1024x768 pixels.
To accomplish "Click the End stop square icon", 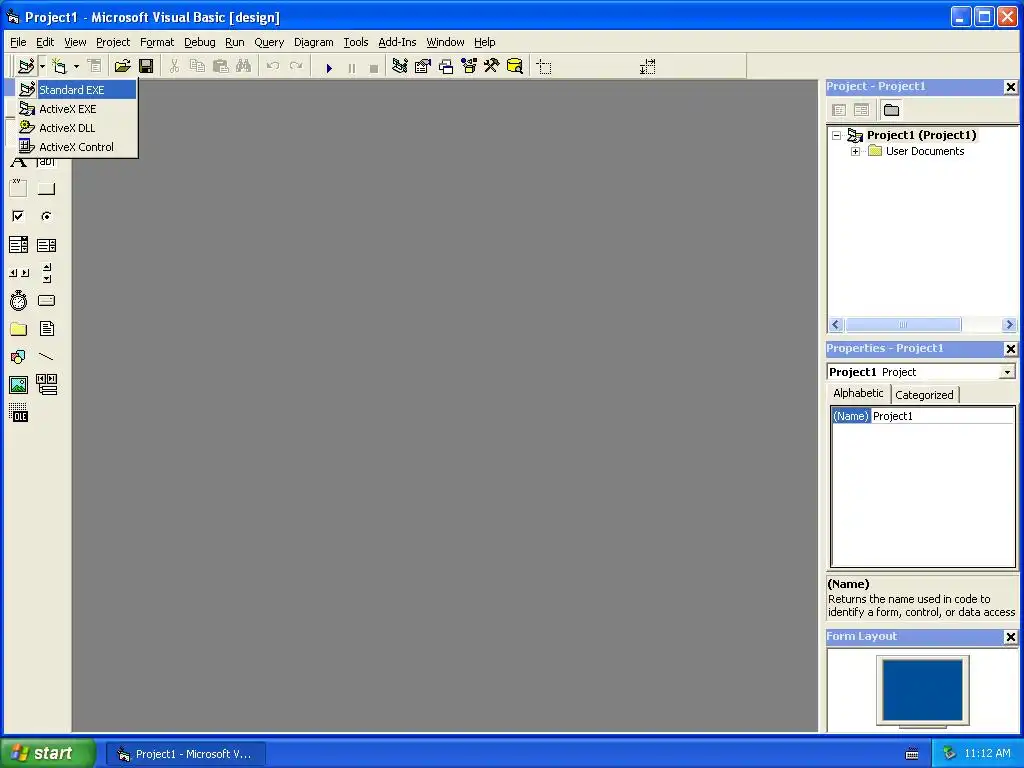I will (374, 67).
